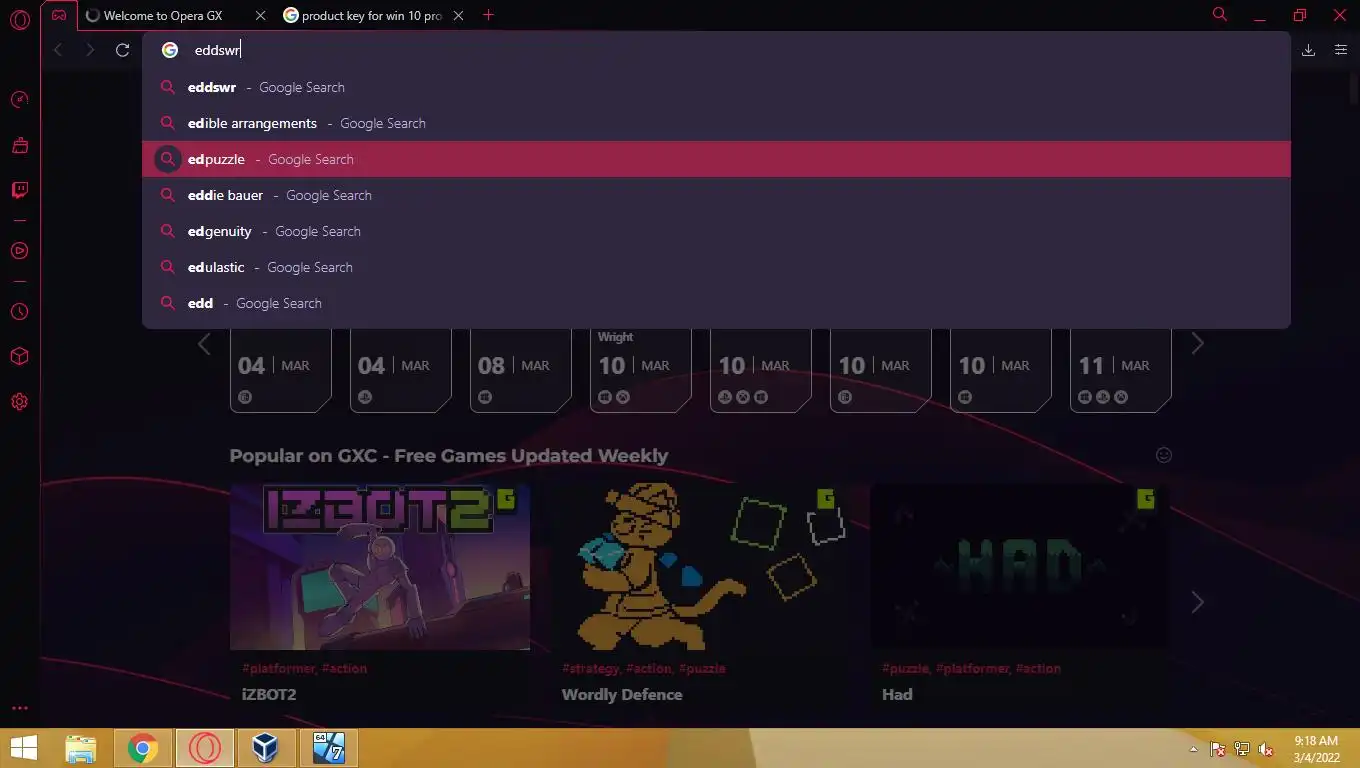Viewport: 1360px width, 768px height.
Task: Open sidebar three-dots setup menu
Action: coord(19,708)
